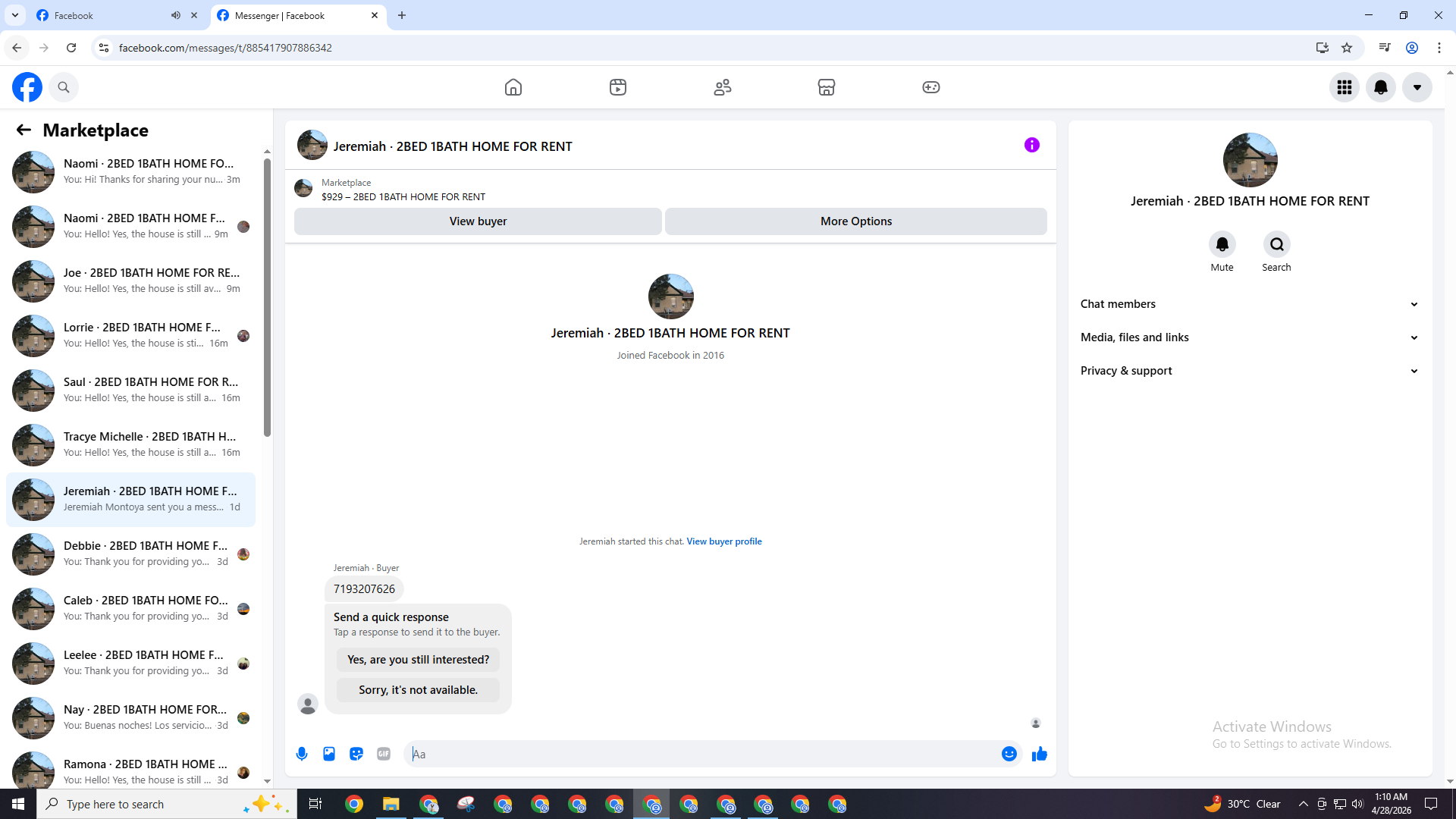Mute this conversation with the bell icon

point(1222,244)
